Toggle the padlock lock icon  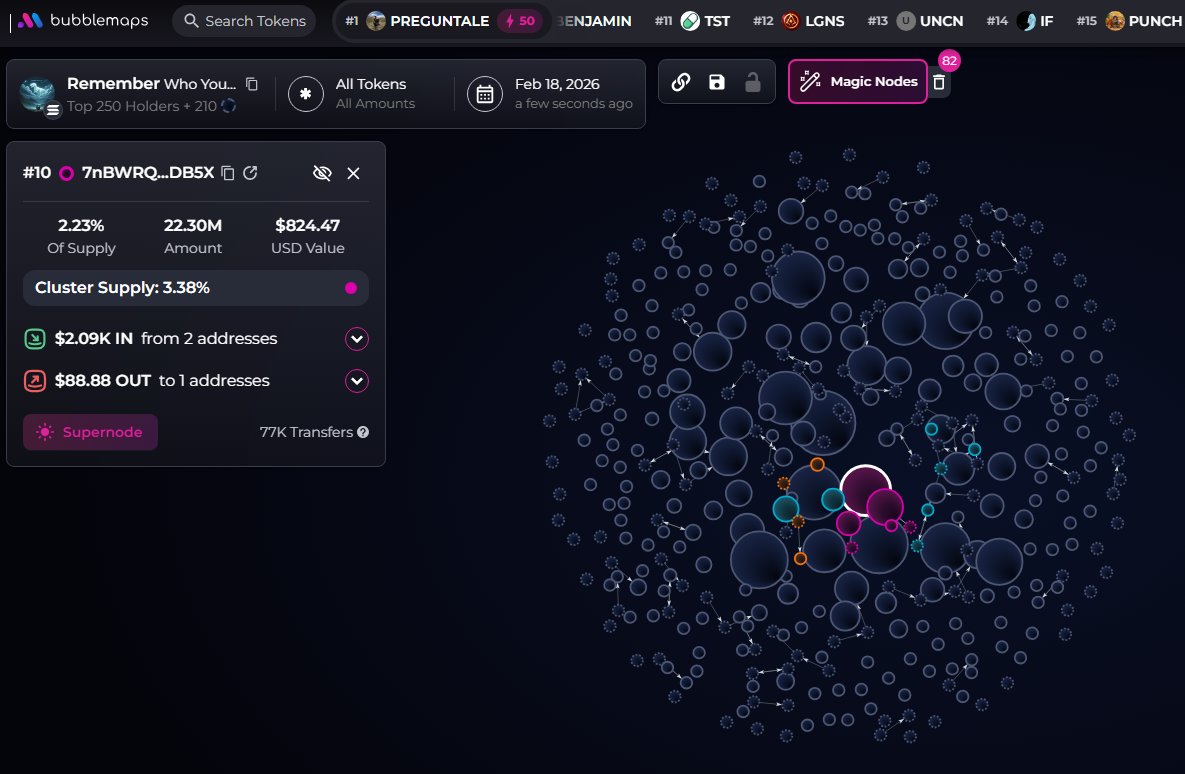(753, 82)
